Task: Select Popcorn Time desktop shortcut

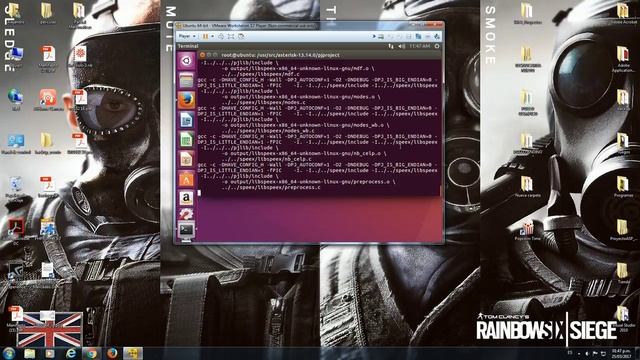Action: (527, 231)
